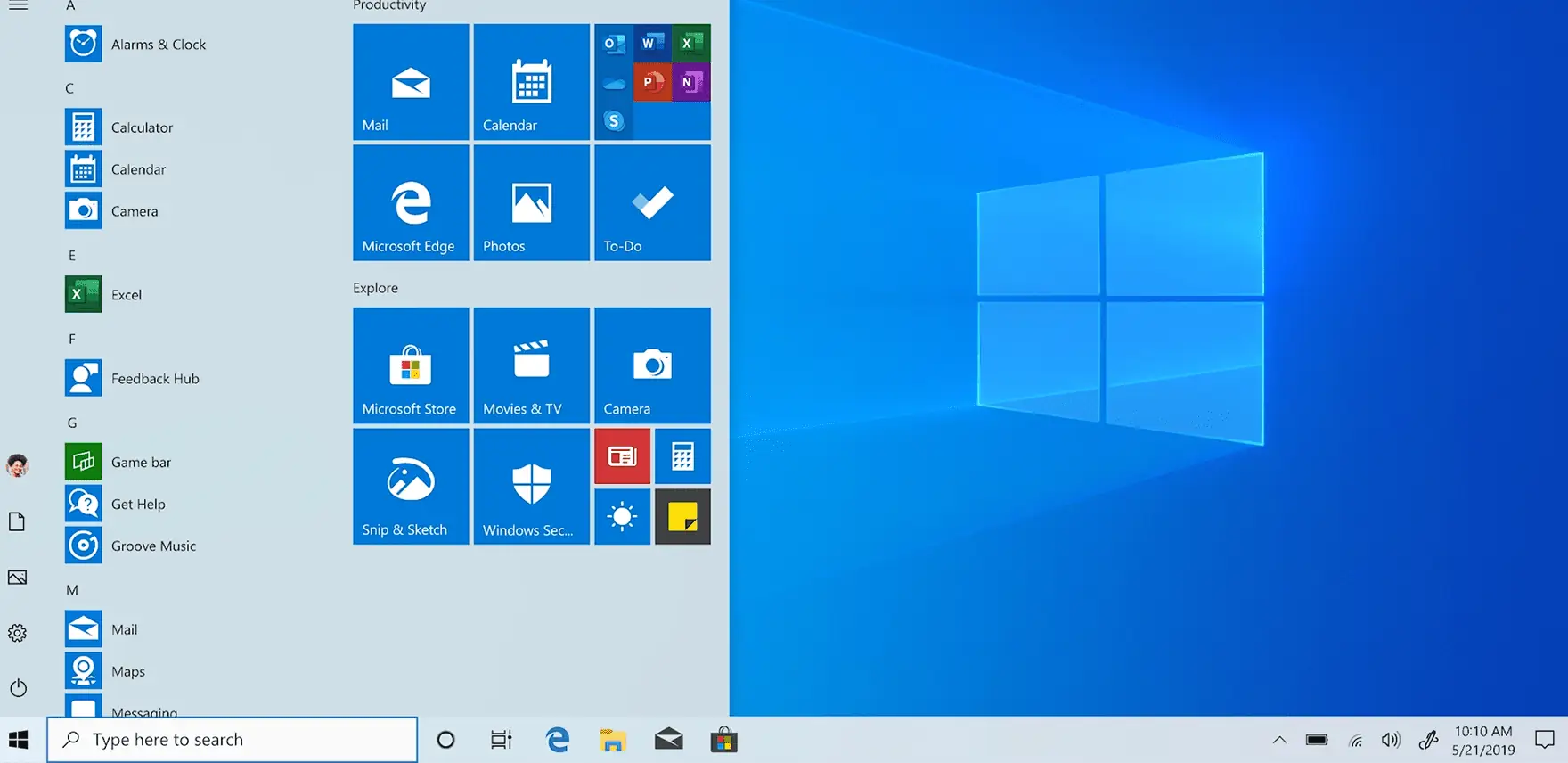Open the Sticky Notes small tile

(x=683, y=517)
